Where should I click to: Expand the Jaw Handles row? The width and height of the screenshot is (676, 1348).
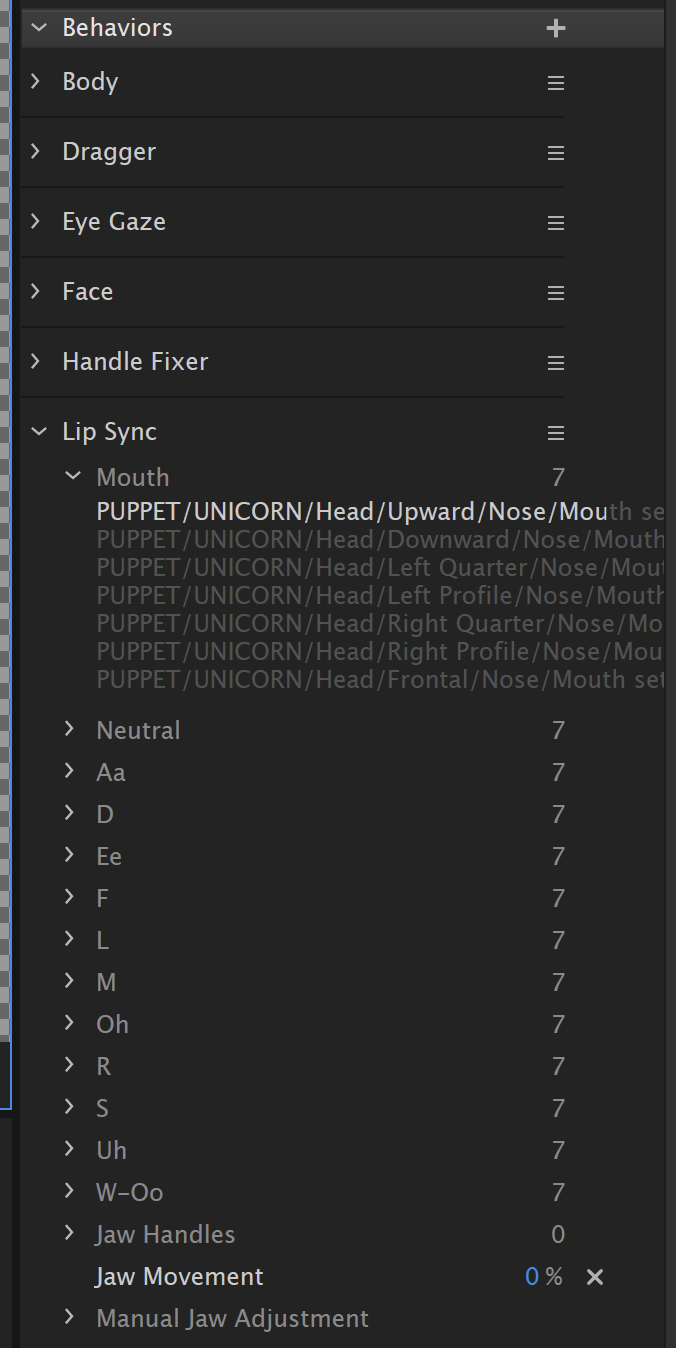(x=70, y=1233)
